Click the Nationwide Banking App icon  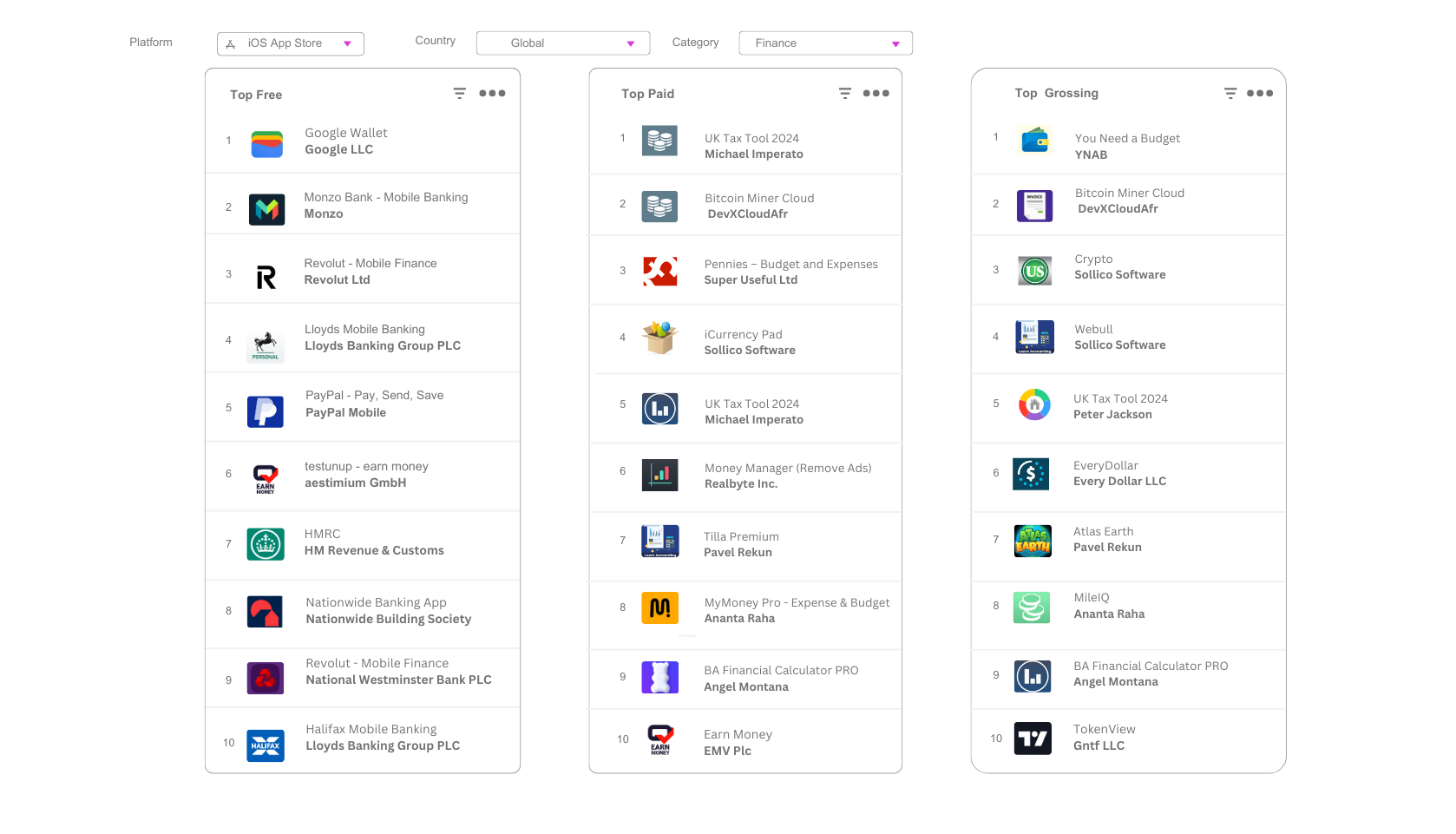coord(265,611)
